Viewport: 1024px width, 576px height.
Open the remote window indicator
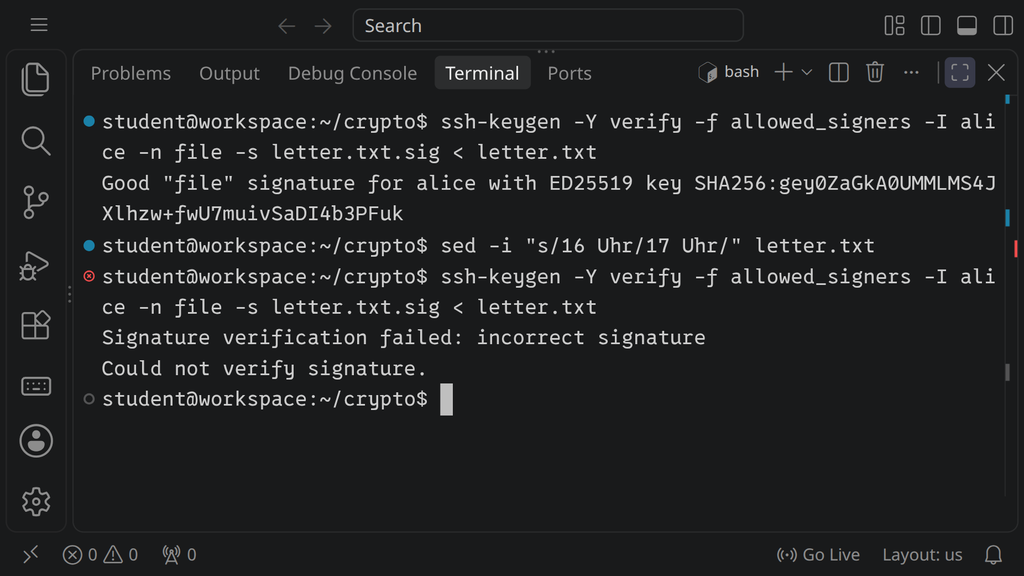31,554
